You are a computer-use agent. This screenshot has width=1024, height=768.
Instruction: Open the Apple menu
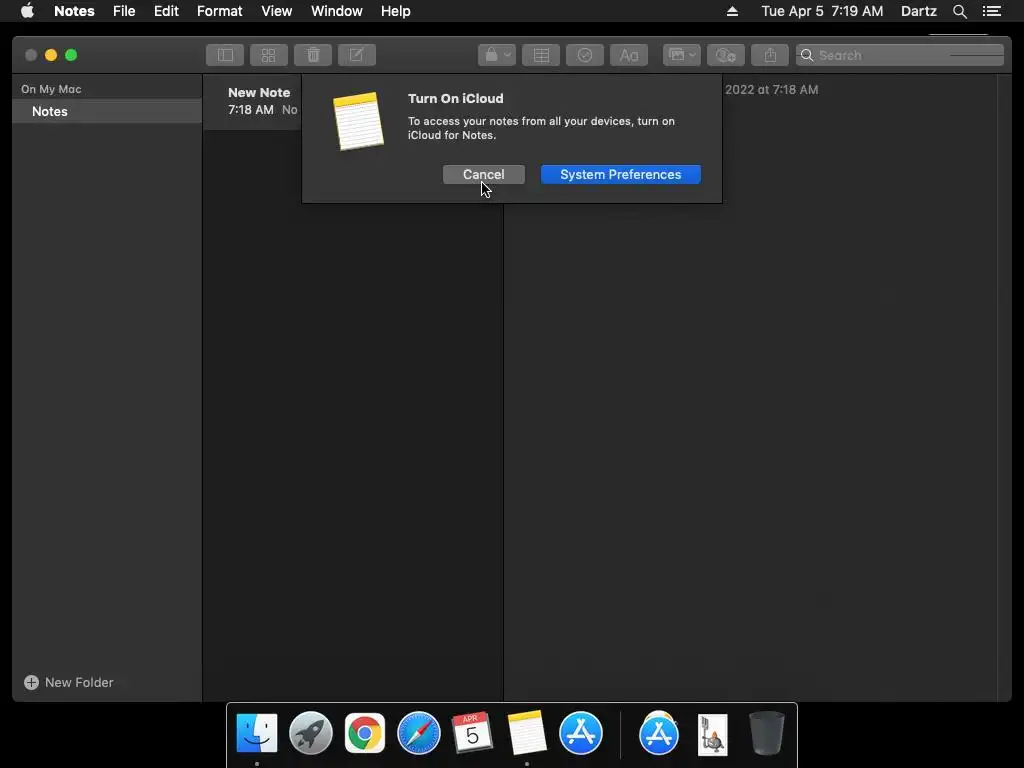(27, 11)
